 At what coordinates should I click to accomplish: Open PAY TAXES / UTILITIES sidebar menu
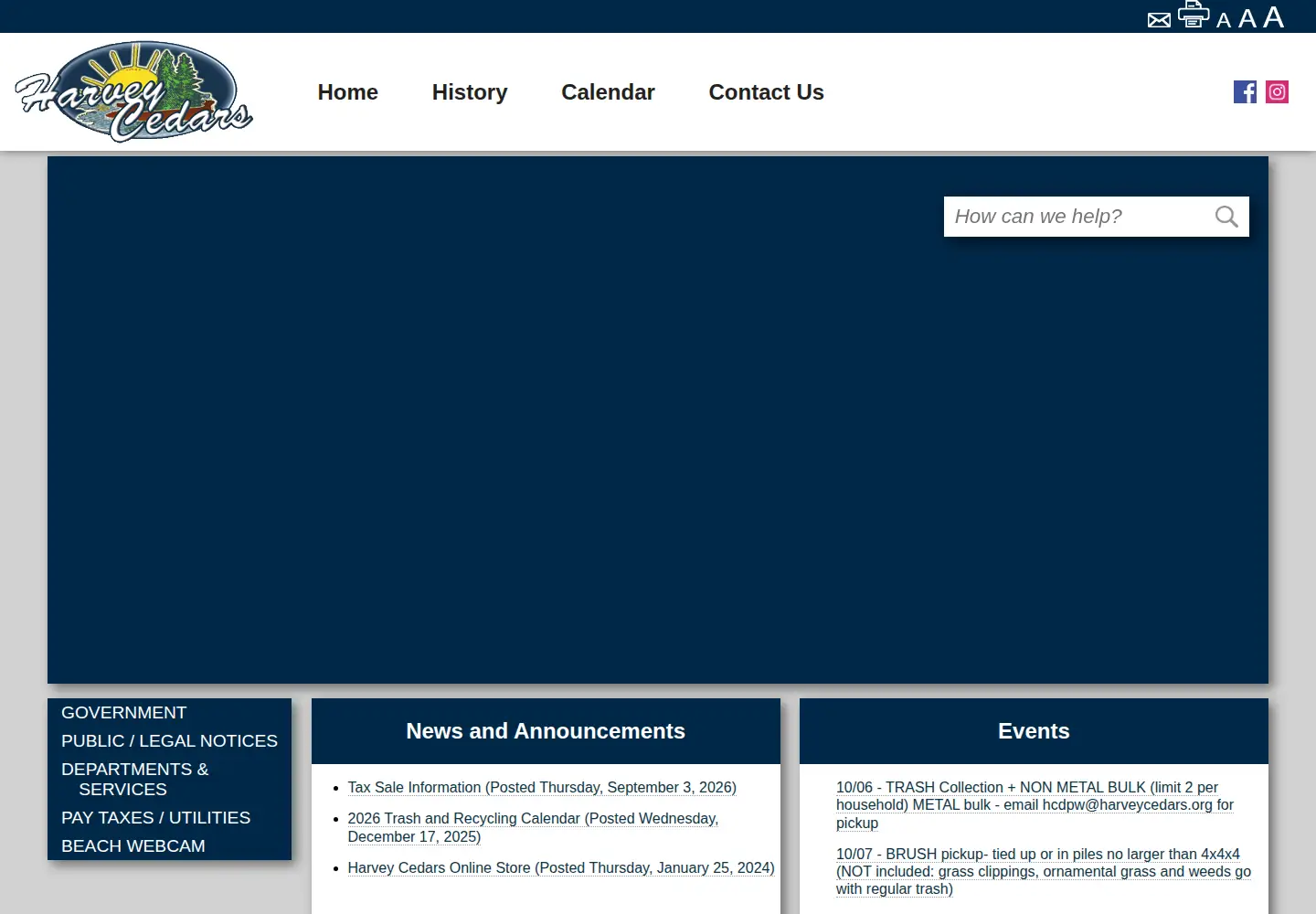155,818
